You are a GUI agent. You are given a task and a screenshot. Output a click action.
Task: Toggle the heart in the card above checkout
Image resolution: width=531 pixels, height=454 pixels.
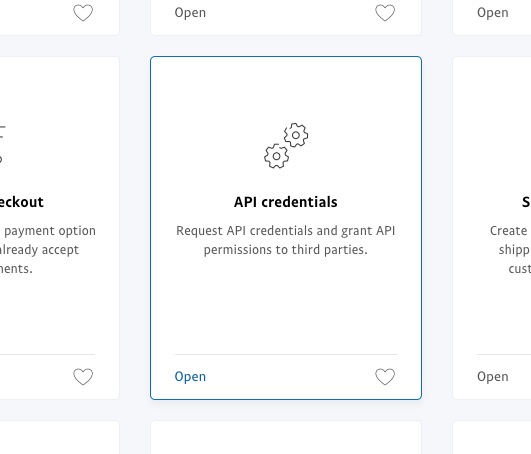(x=83, y=13)
